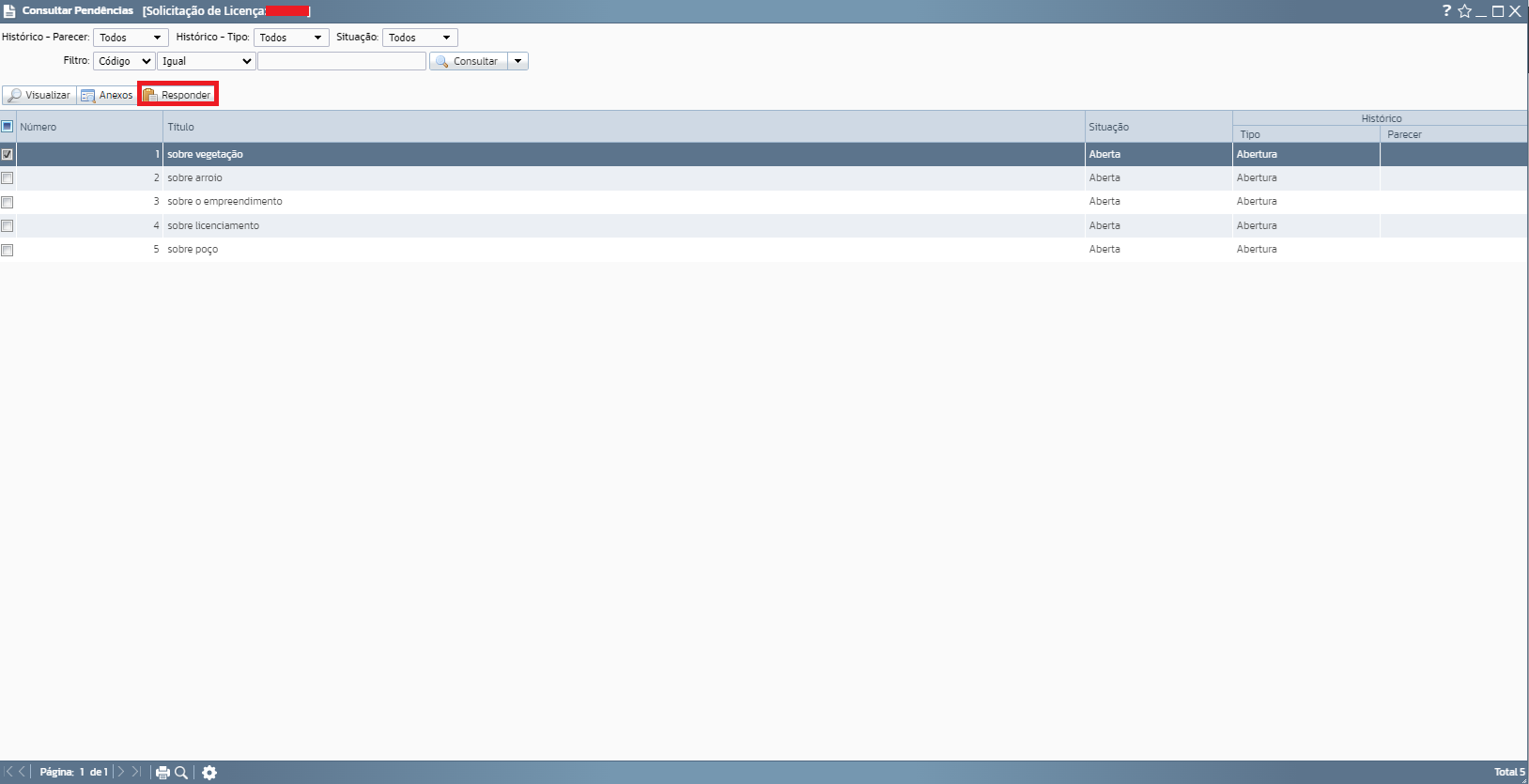The width and height of the screenshot is (1529, 784).
Task: Open the Situação dropdown
Action: tap(420, 38)
